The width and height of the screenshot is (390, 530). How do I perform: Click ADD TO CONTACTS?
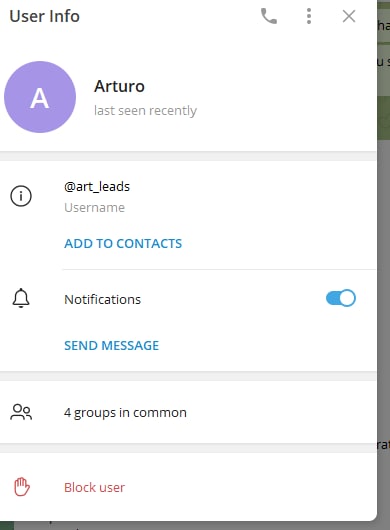(123, 243)
